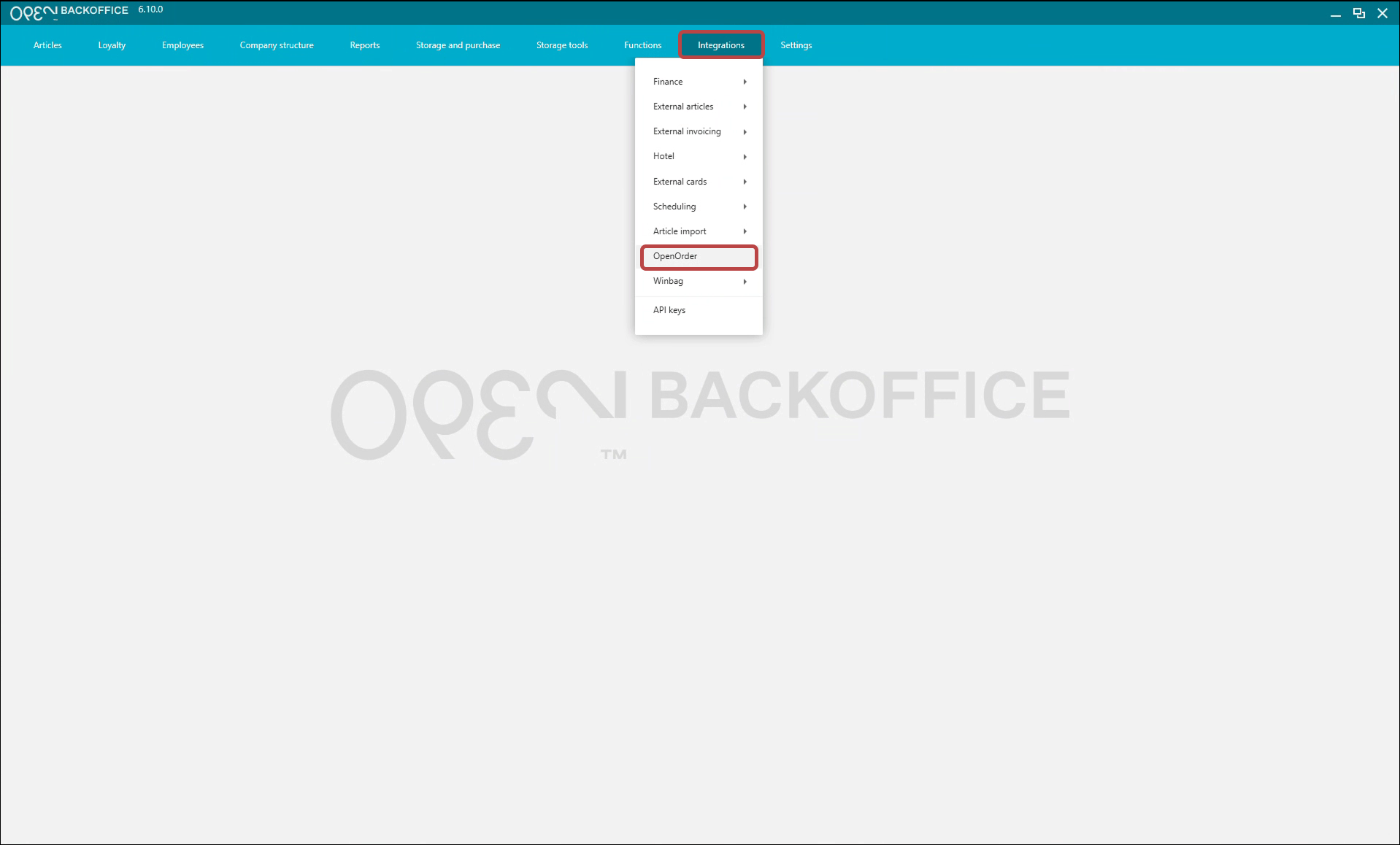Select External invoicing menu entry
Image resolution: width=1400 pixels, height=845 pixels.
[x=699, y=131]
